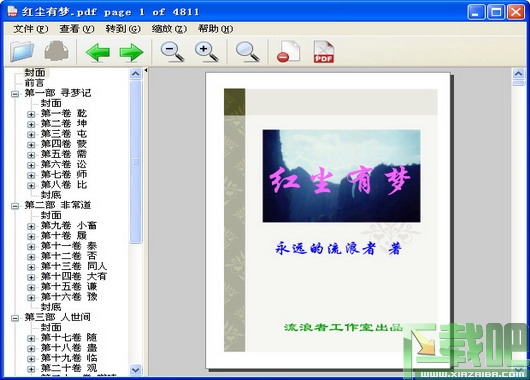This screenshot has height=380, width=530.
Task: Click the plain magnifier search icon
Action: tap(247, 52)
